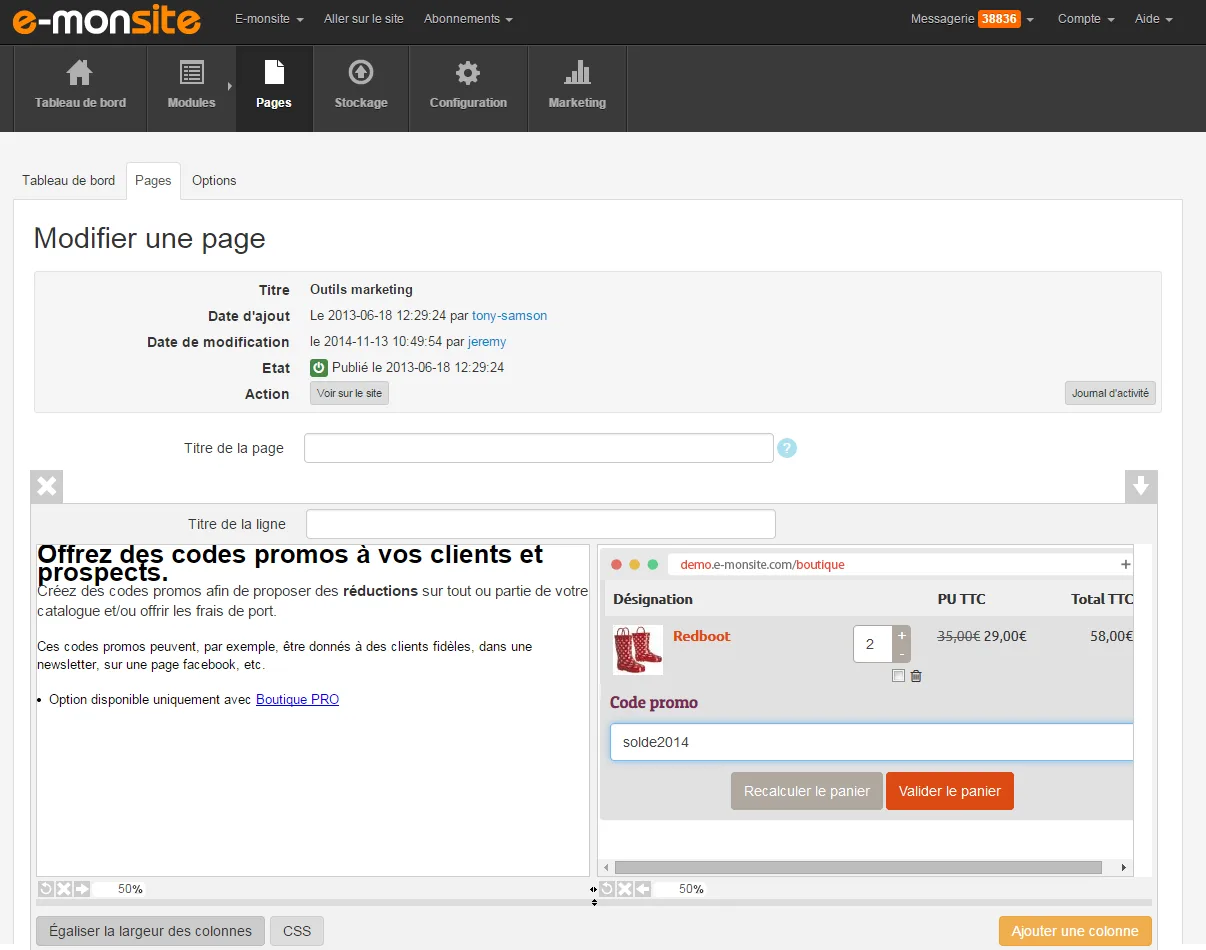The image size is (1206, 950).
Task: Open the Compte dropdown
Action: 1086,19
